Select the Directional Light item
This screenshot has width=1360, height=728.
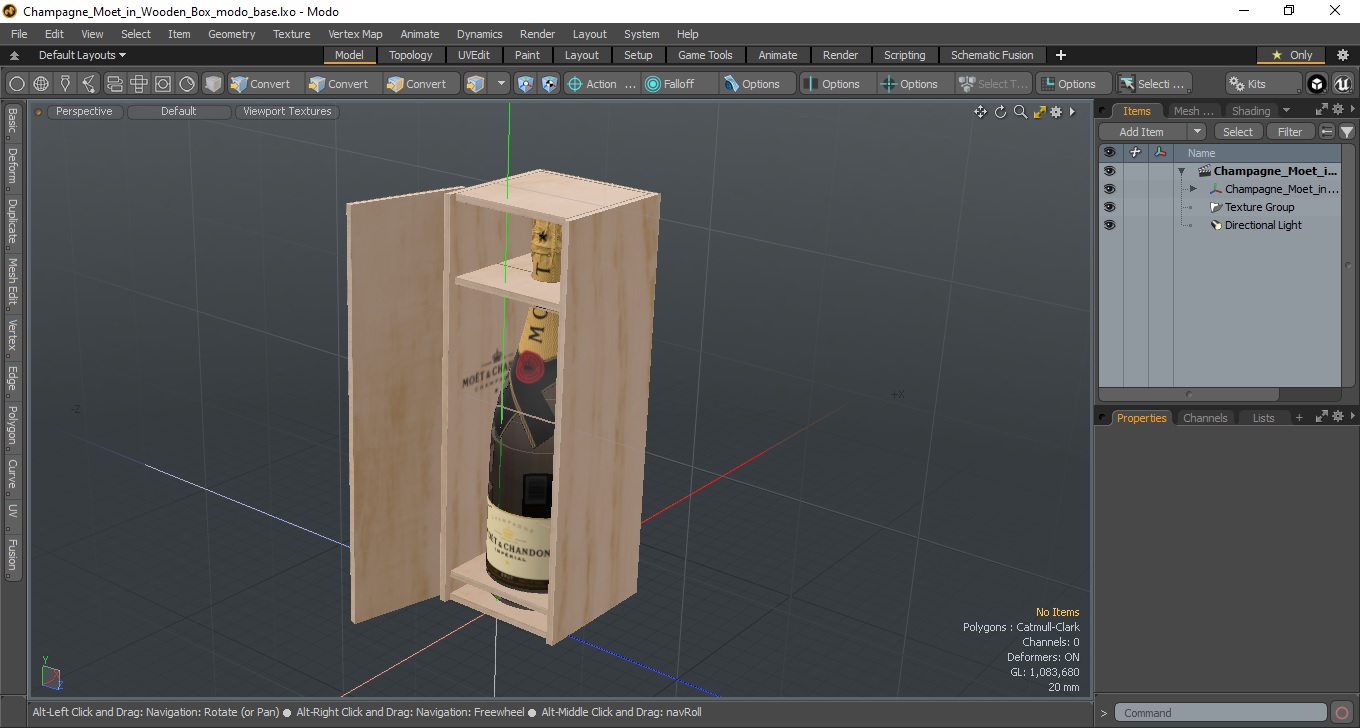(1263, 225)
